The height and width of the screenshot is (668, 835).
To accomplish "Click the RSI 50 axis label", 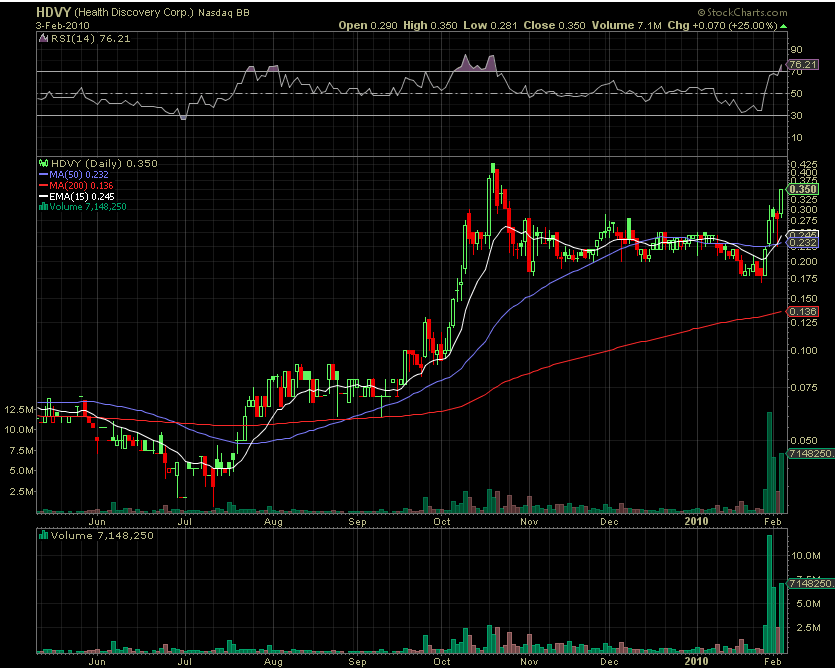I will point(796,94).
